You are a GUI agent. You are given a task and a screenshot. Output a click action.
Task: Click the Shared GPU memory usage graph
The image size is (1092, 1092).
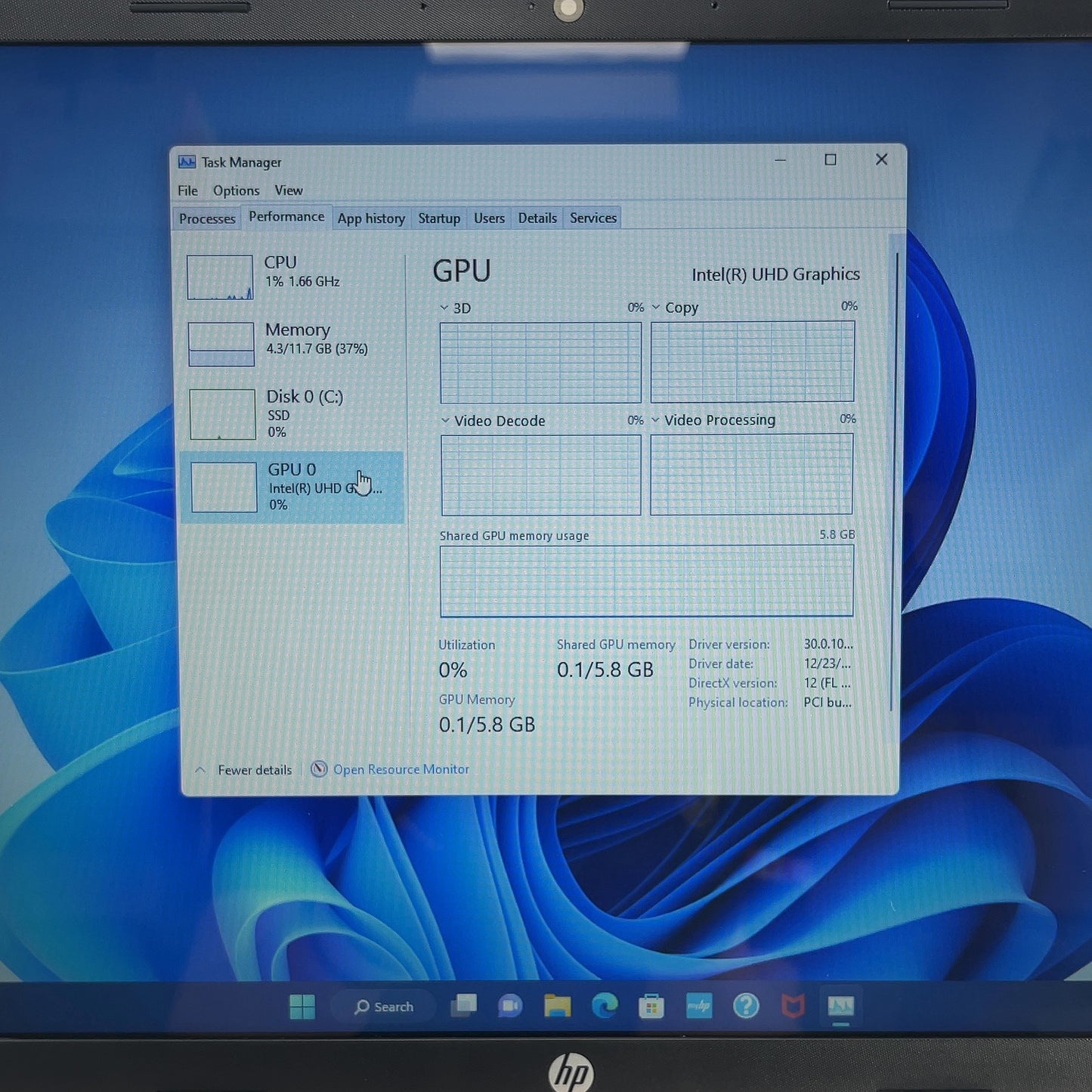click(647, 581)
